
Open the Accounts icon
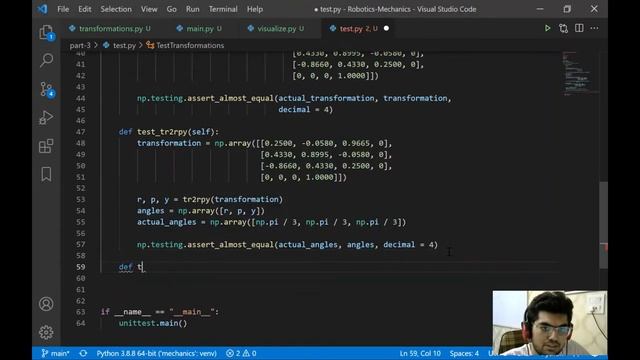pyautogui.click(x=46, y=304)
